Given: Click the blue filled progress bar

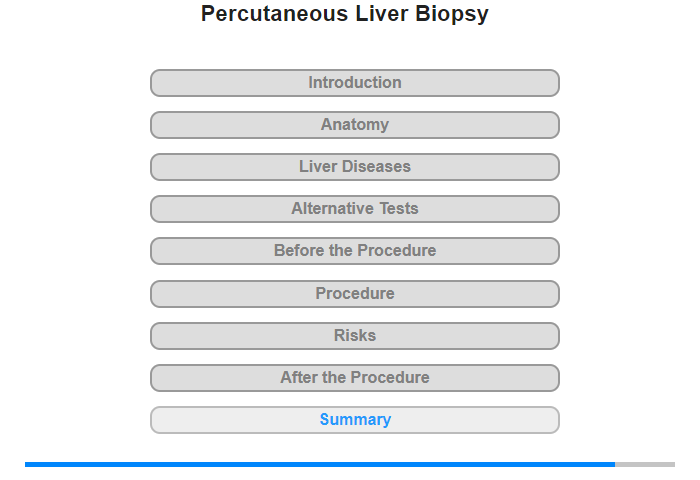Looking at the screenshot, I should pos(320,464).
